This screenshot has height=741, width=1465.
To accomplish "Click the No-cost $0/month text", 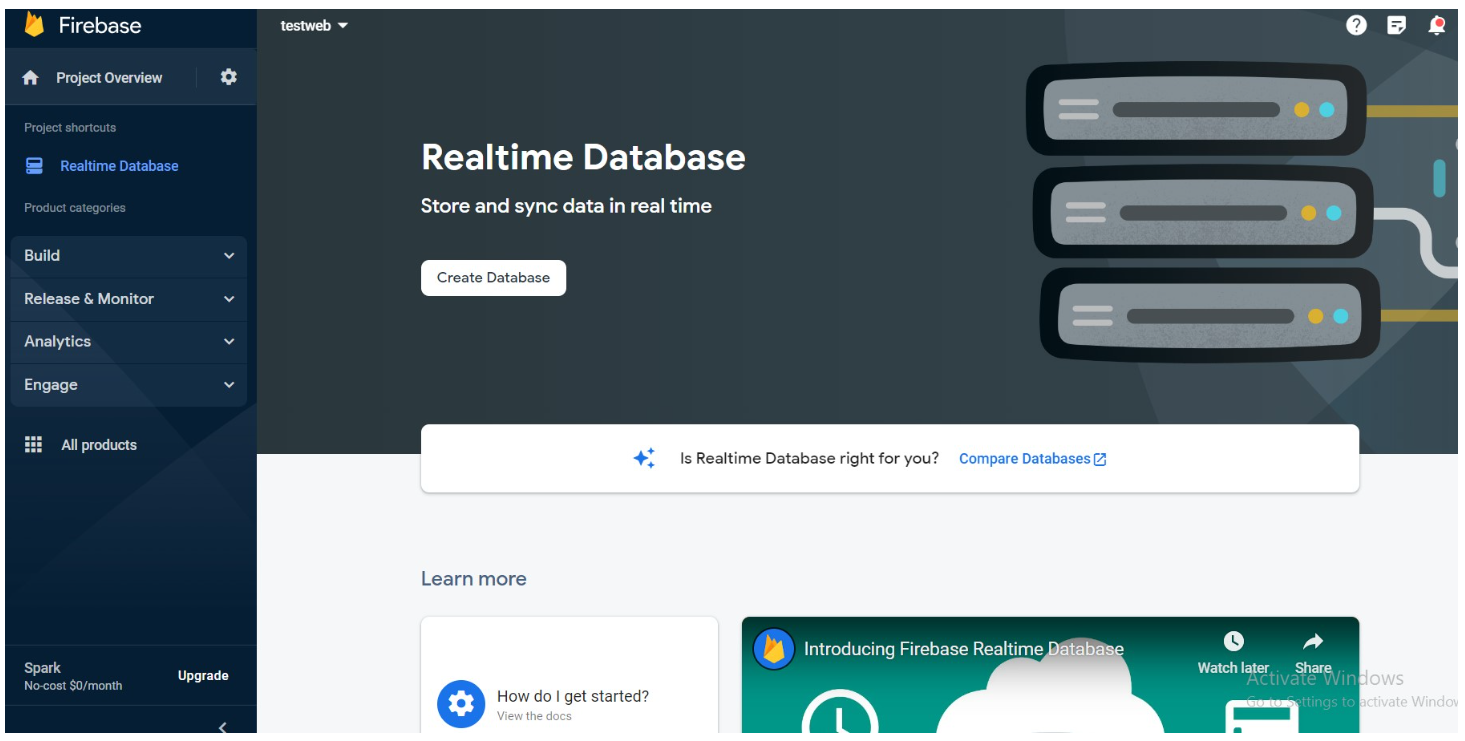I will pos(73,686).
